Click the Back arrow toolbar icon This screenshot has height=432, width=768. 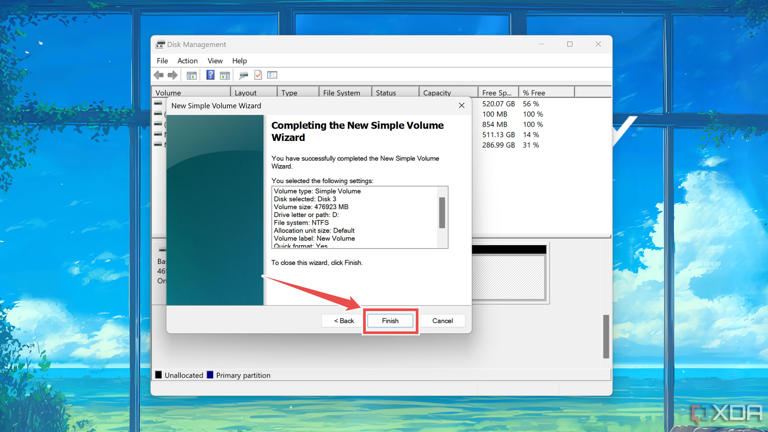(x=158, y=75)
